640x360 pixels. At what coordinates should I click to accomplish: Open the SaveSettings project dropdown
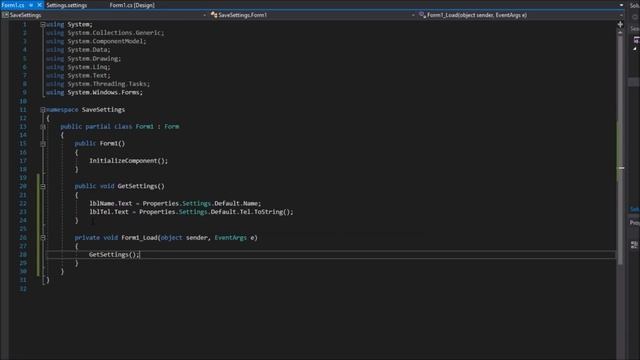tap(104, 15)
